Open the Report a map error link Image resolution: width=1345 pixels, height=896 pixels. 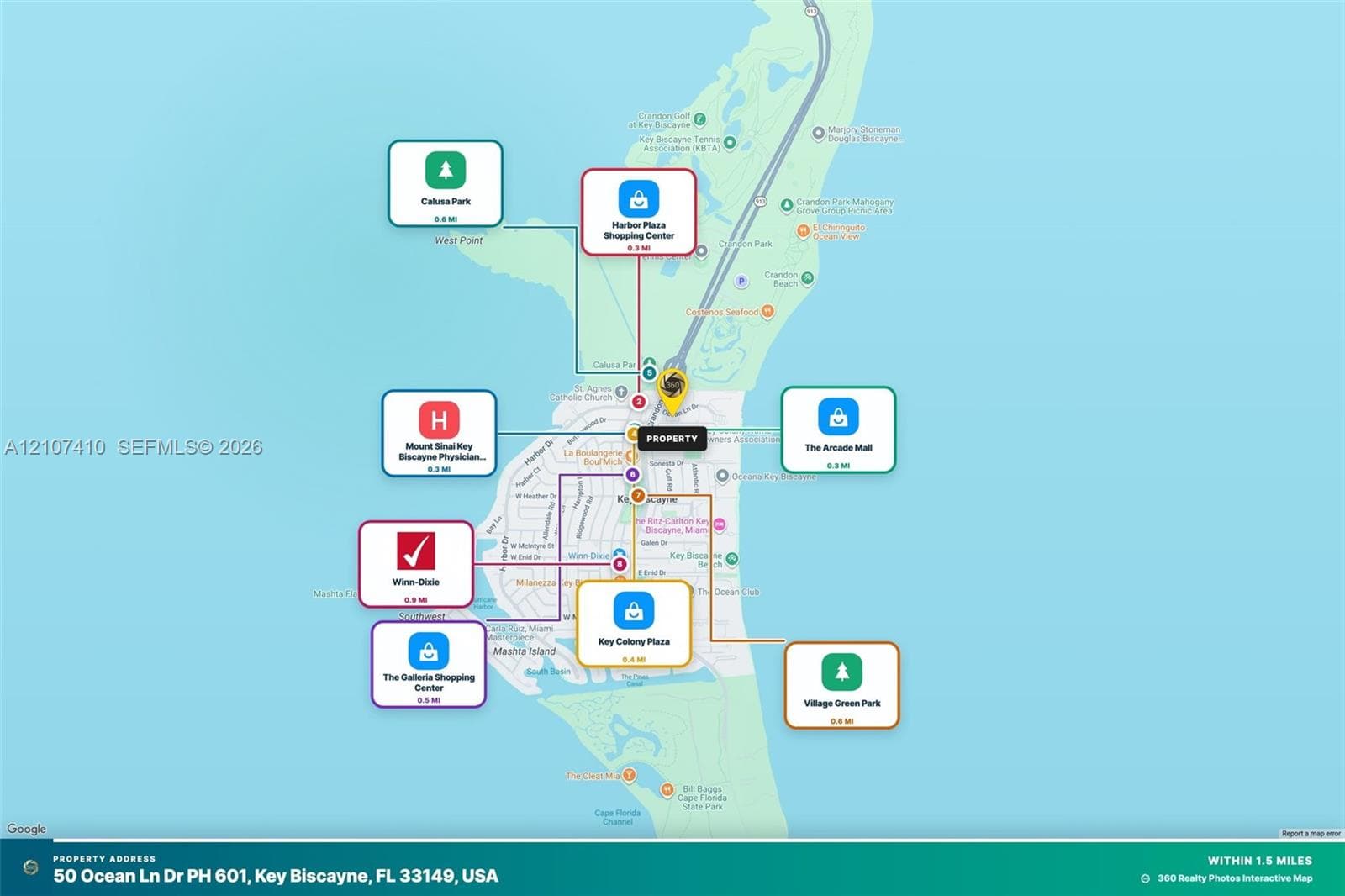pos(1311,834)
